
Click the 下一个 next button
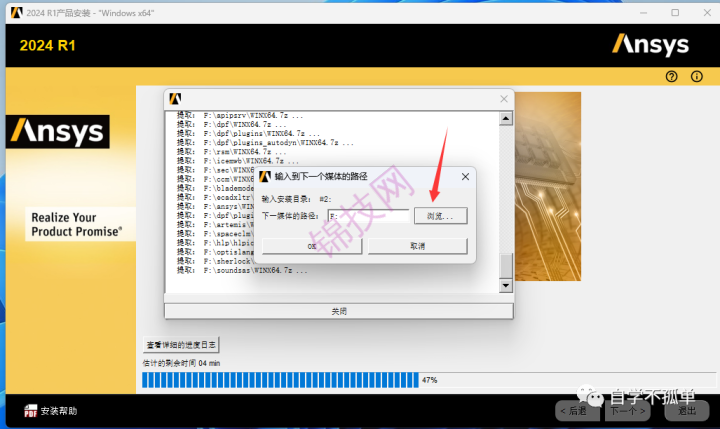coord(628,411)
